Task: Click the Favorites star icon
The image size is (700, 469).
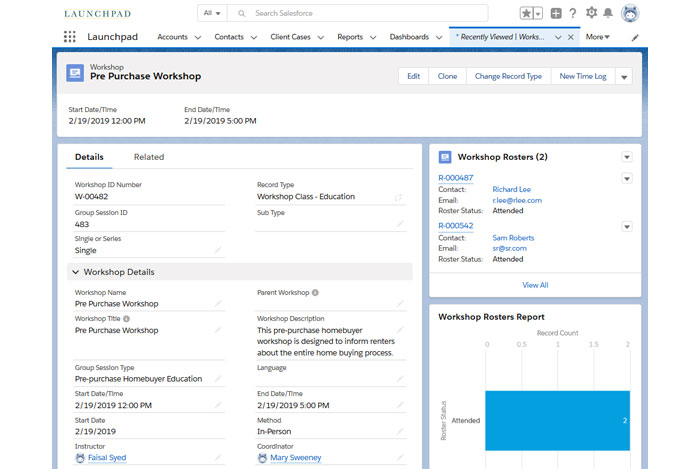Action: pos(526,13)
